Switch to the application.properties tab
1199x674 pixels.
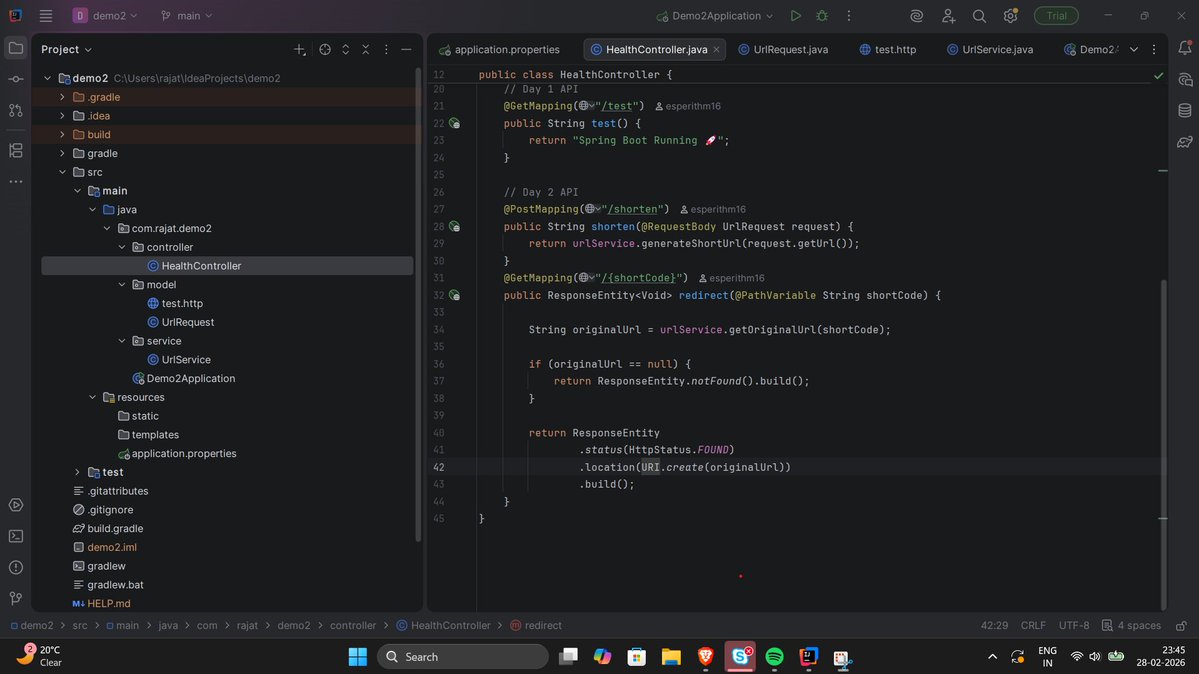pyautogui.click(x=499, y=49)
